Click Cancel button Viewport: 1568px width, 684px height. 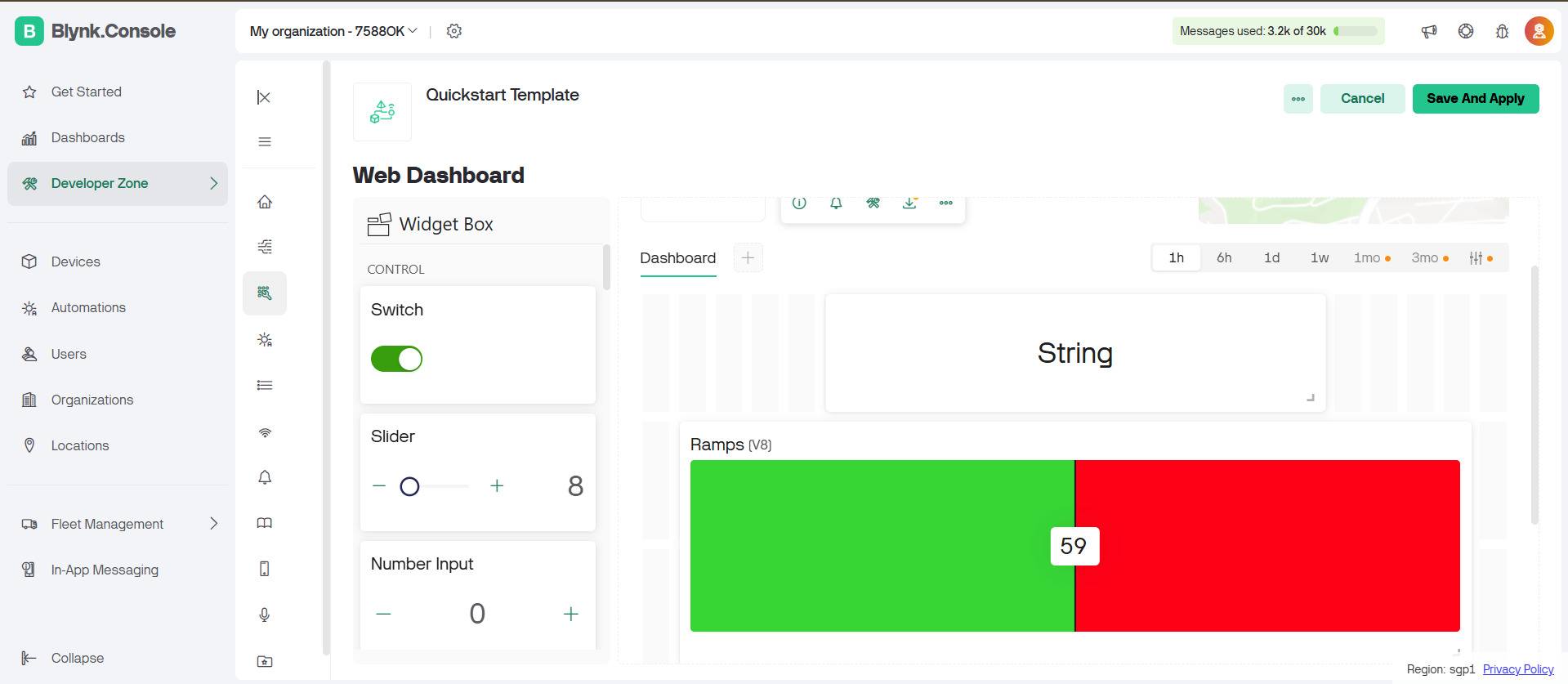tap(1363, 99)
